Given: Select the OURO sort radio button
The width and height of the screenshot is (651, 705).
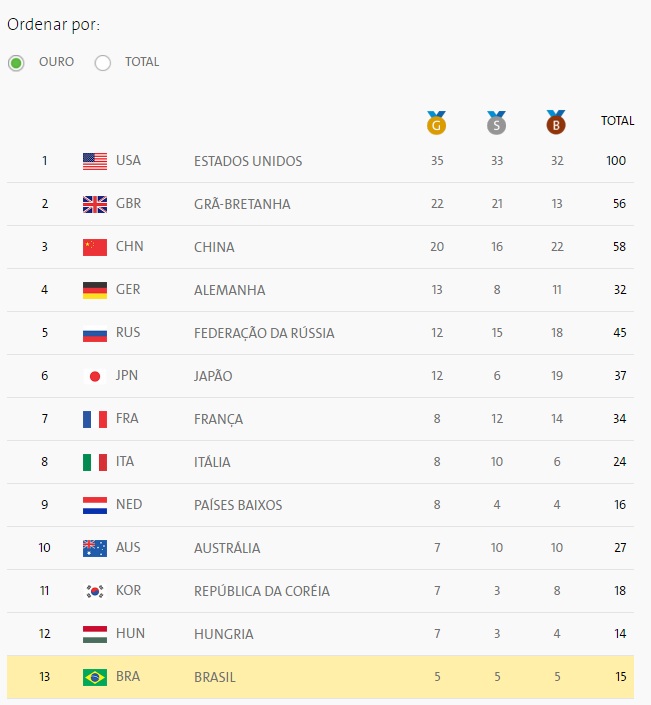Looking at the screenshot, I should pos(16,63).
